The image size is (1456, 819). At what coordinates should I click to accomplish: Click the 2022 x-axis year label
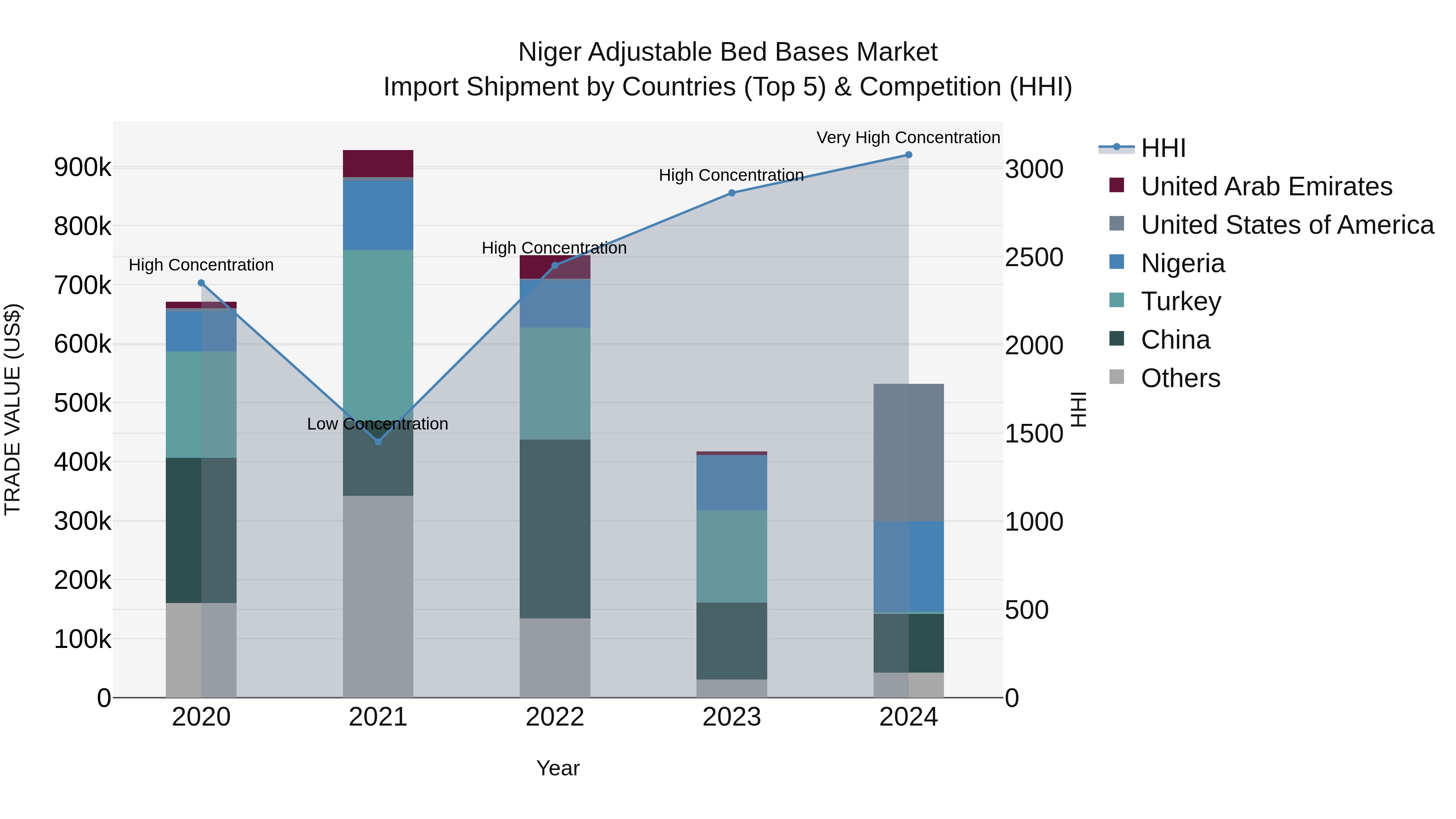pos(555,717)
